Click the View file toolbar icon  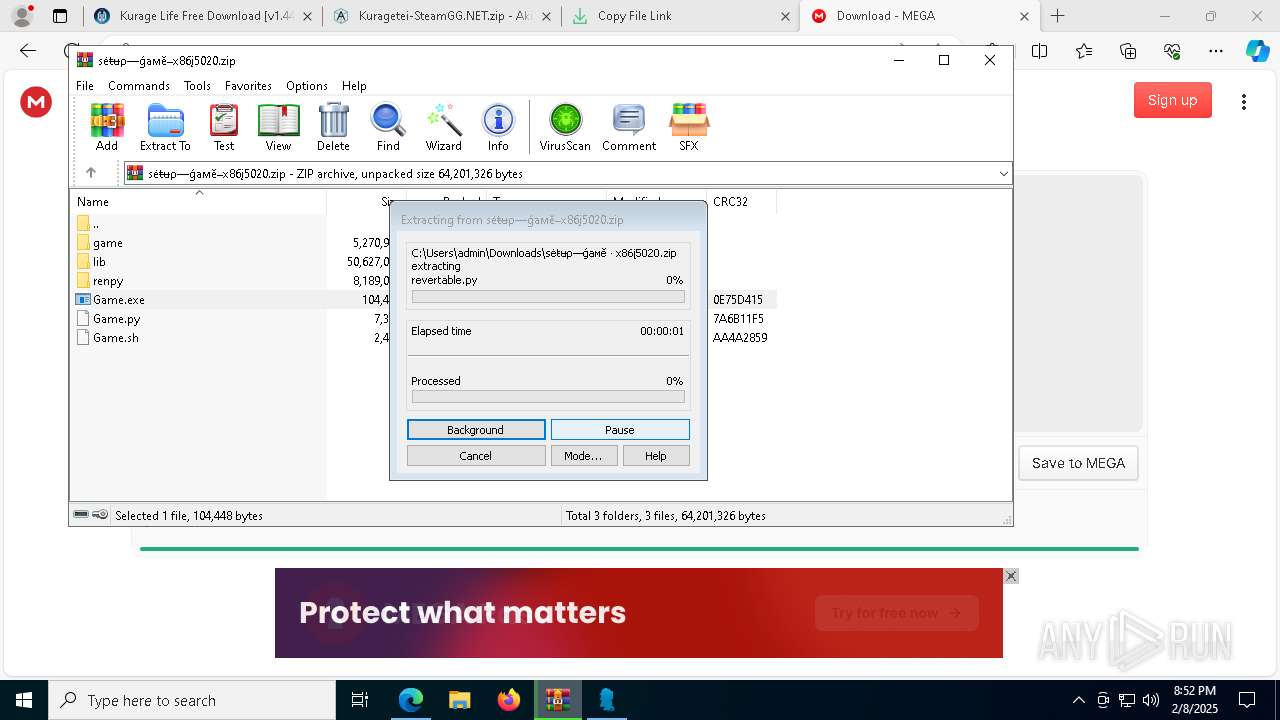(278, 127)
